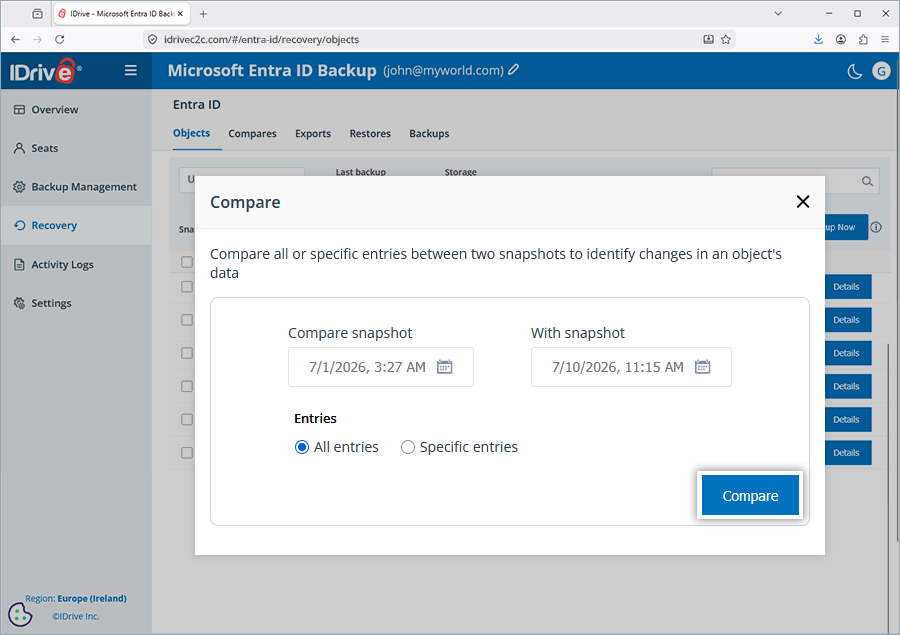Click the partially hidden Backup Now button

tap(847, 227)
